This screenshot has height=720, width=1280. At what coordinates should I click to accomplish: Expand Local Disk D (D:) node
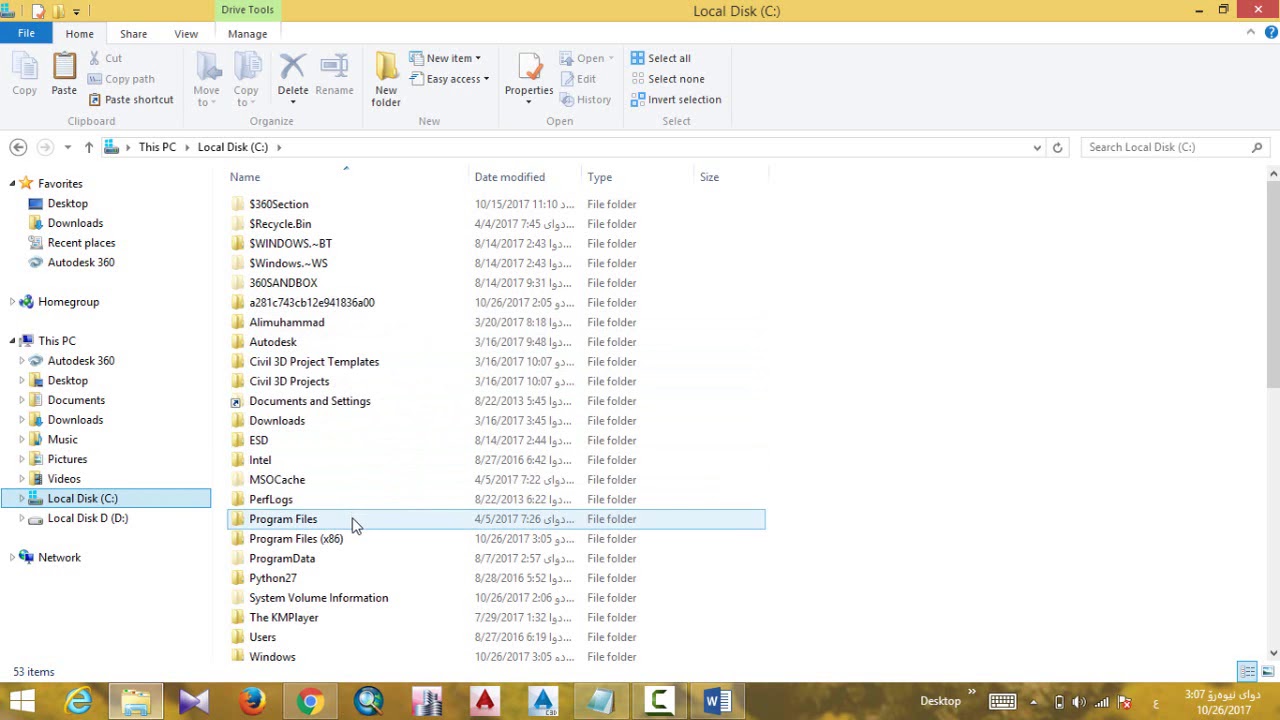[x=22, y=518]
